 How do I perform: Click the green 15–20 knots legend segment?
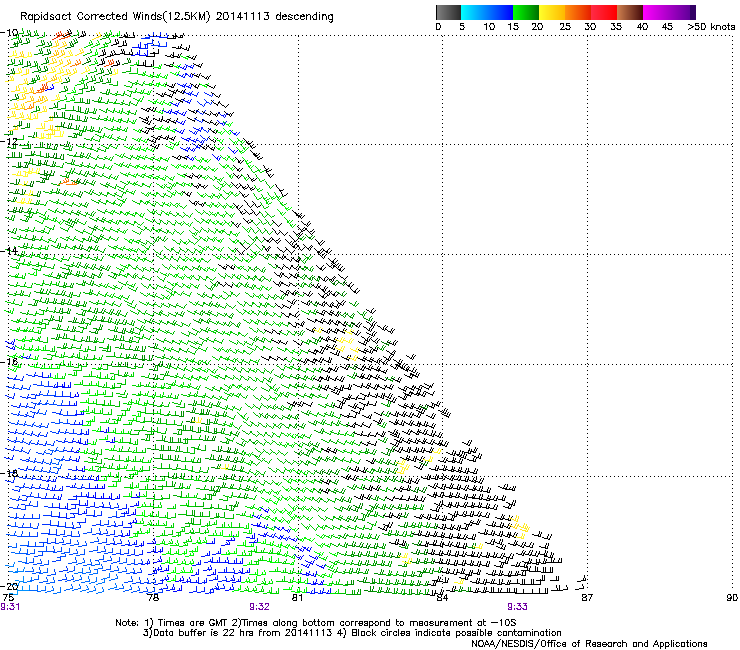pyautogui.click(x=526, y=12)
